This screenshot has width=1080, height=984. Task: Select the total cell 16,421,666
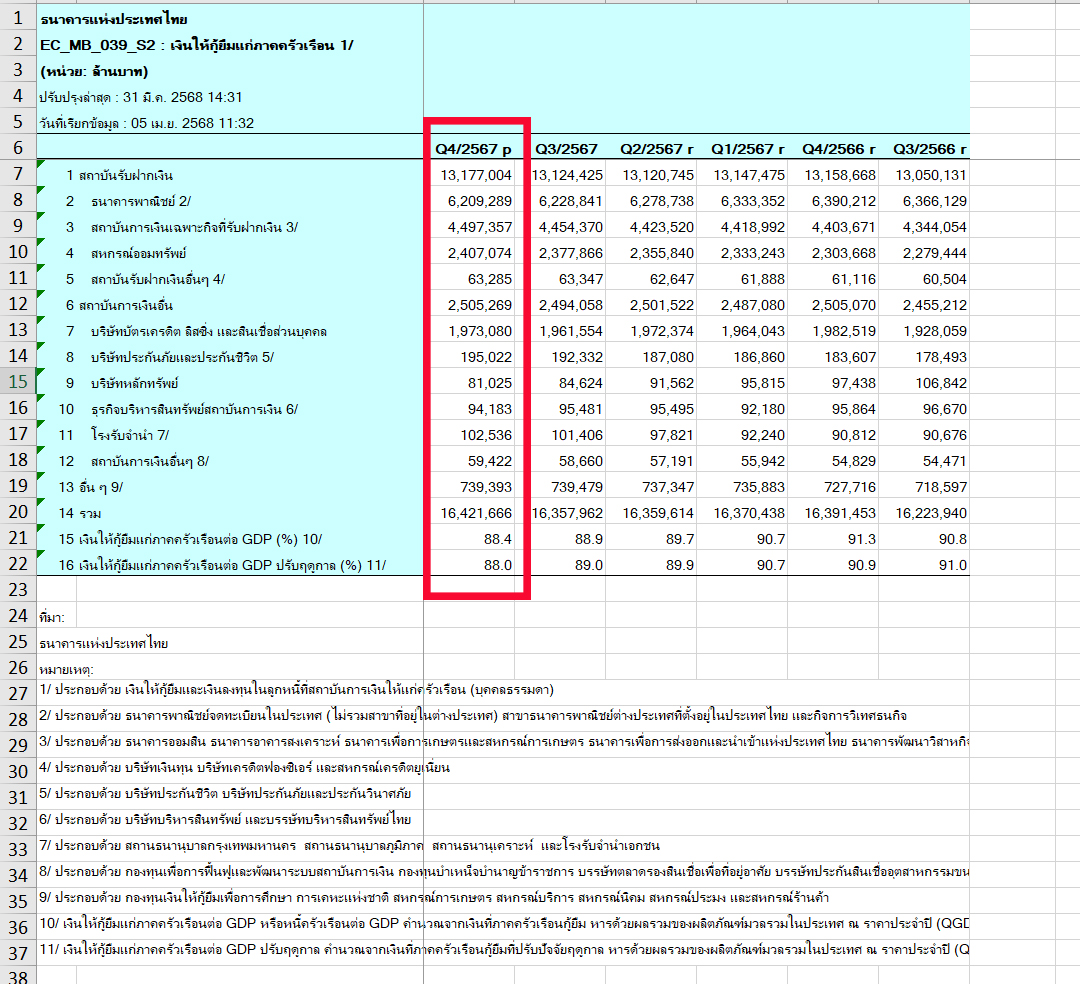tap(475, 513)
